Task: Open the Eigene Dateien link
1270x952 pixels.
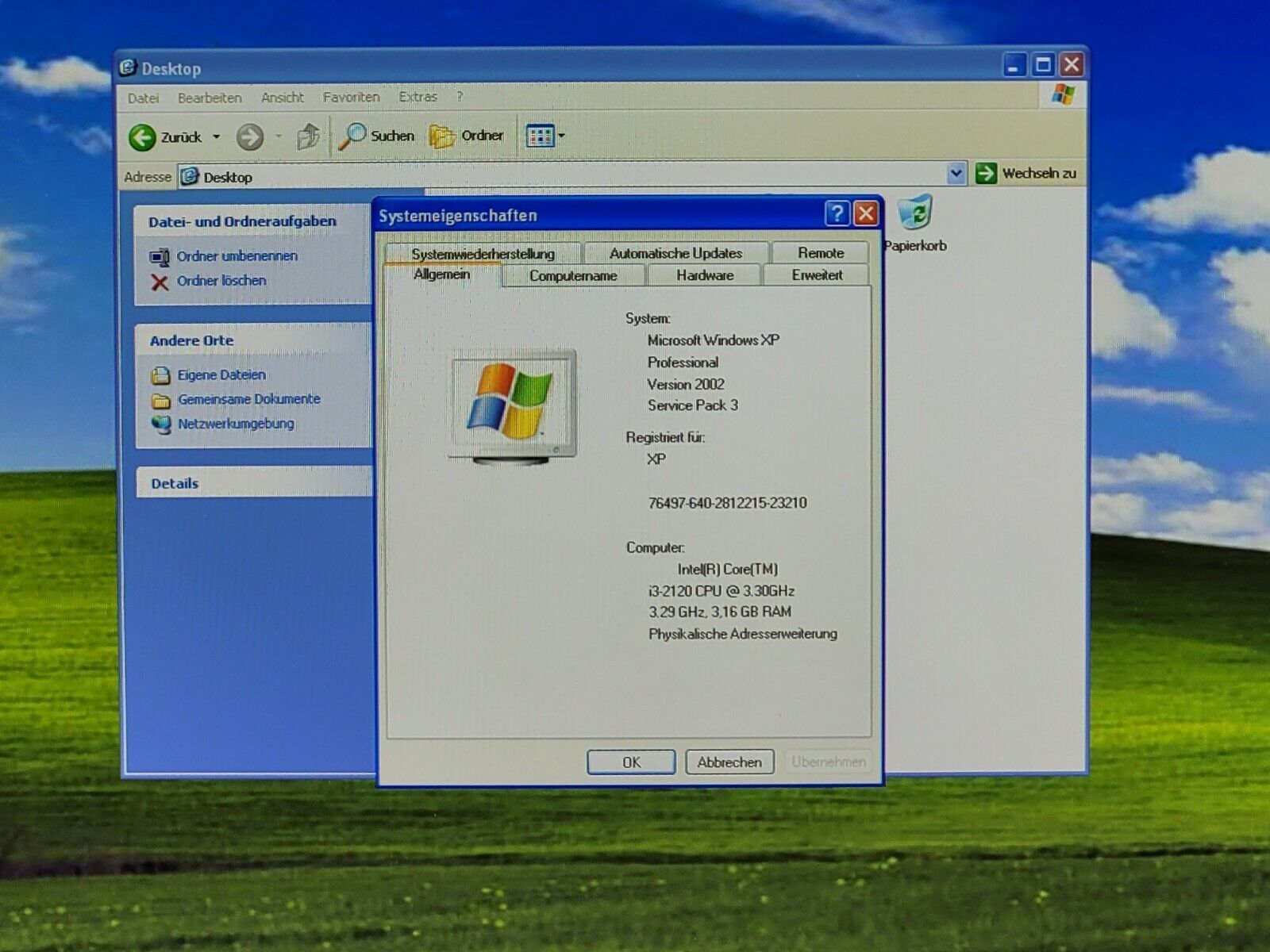Action: click(221, 375)
